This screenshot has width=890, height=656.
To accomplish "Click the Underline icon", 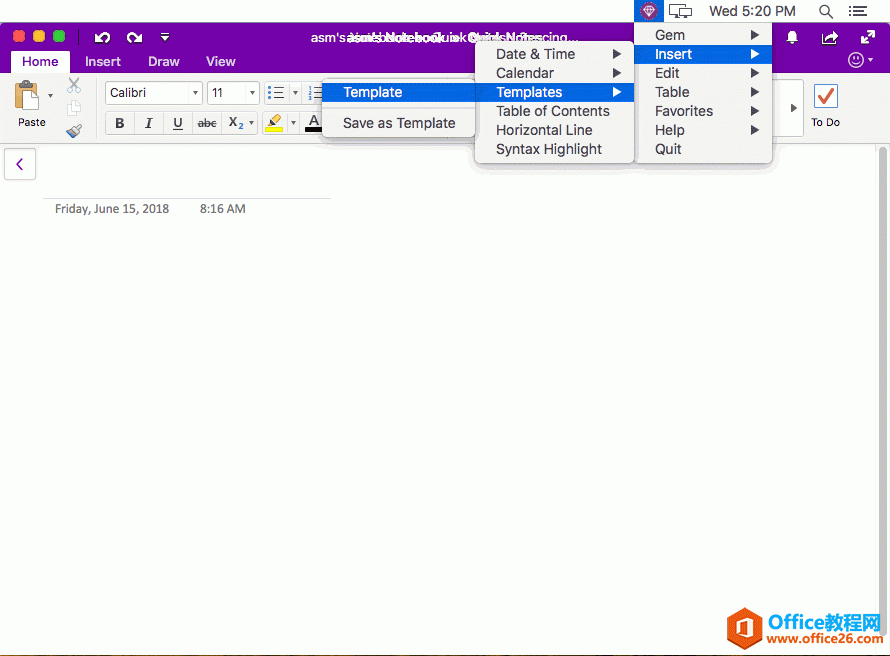I will click(177, 123).
